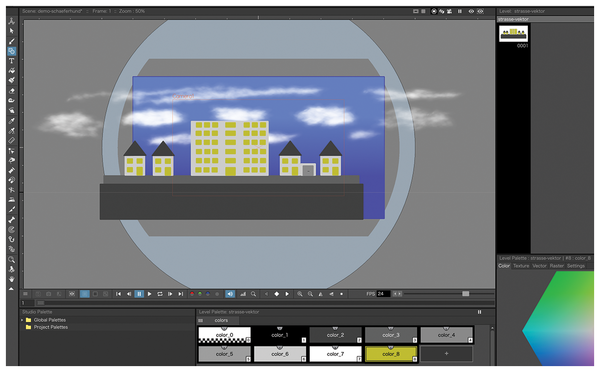The width and height of the screenshot is (600, 372).
Task: Toggle the Sub-camera Preview eye icon
Action: click(x=480, y=11)
